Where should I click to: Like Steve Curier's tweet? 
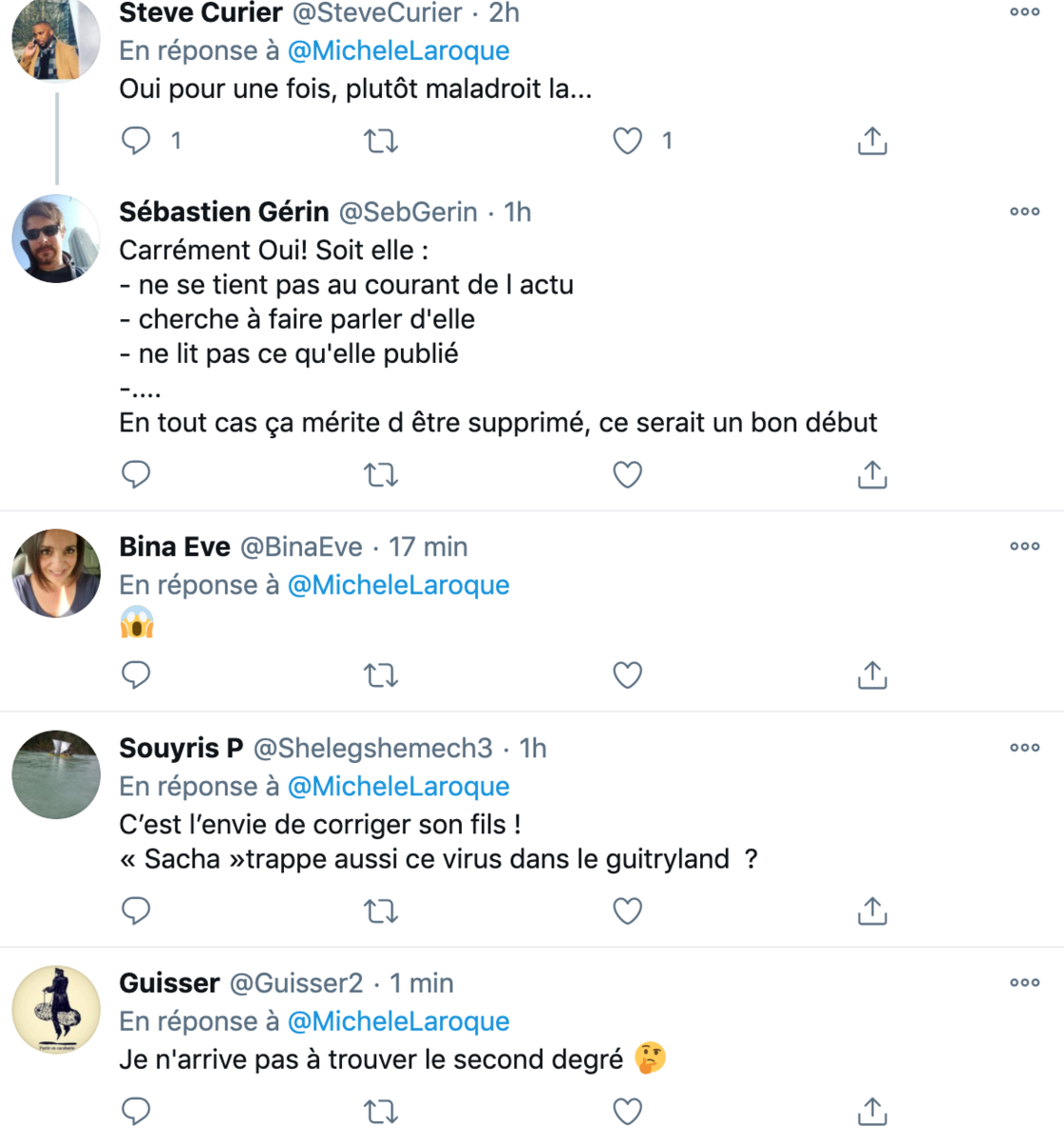pos(627,141)
